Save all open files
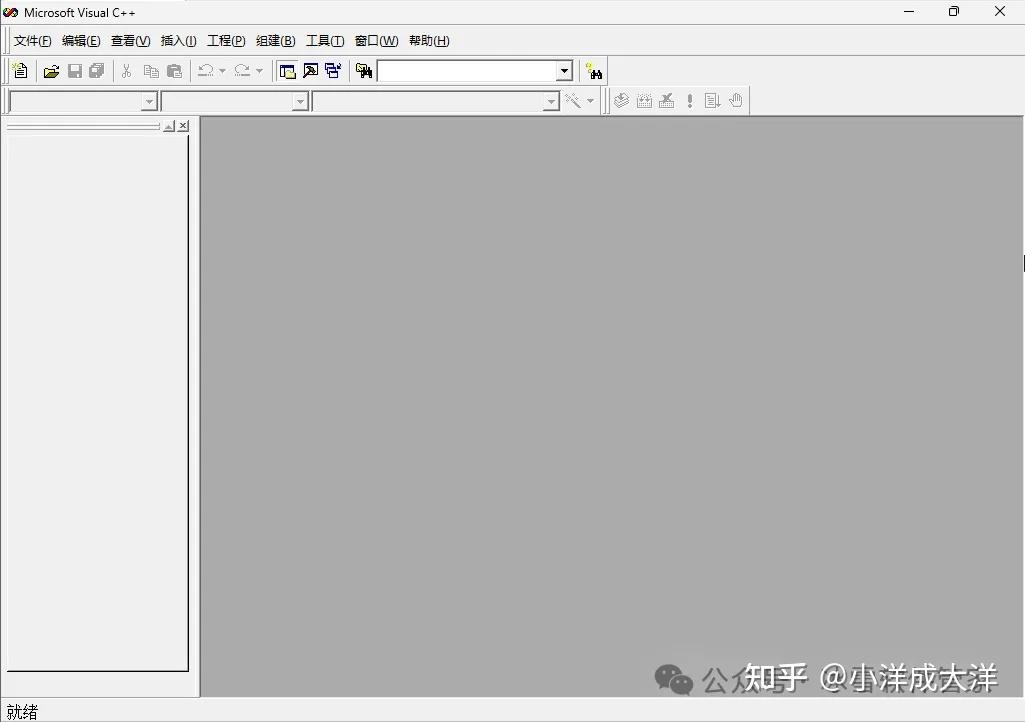Screen dimensions: 1025x722 point(96,70)
